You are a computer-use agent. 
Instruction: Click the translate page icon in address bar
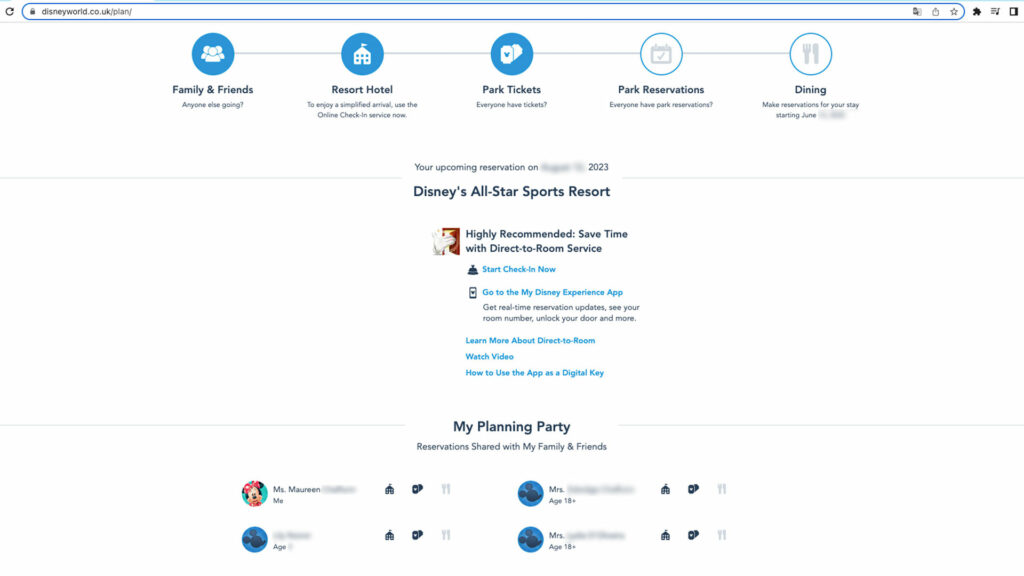[917, 12]
